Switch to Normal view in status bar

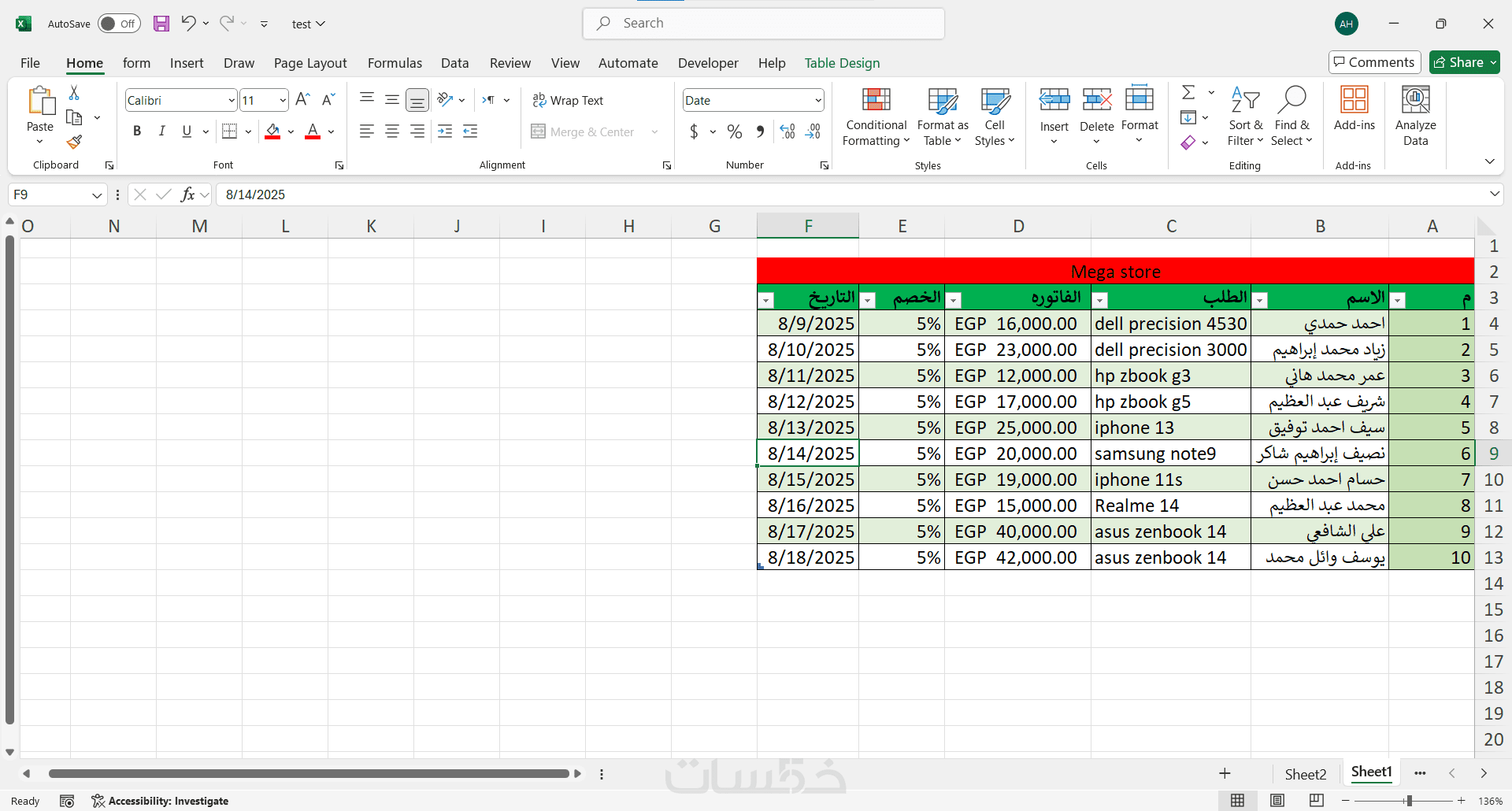(x=1238, y=801)
